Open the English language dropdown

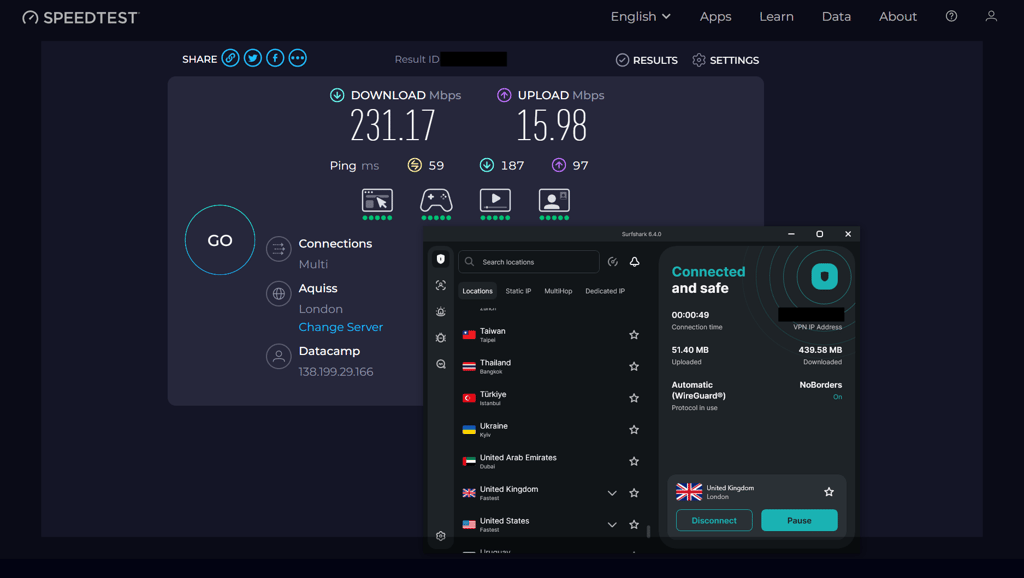pos(640,16)
